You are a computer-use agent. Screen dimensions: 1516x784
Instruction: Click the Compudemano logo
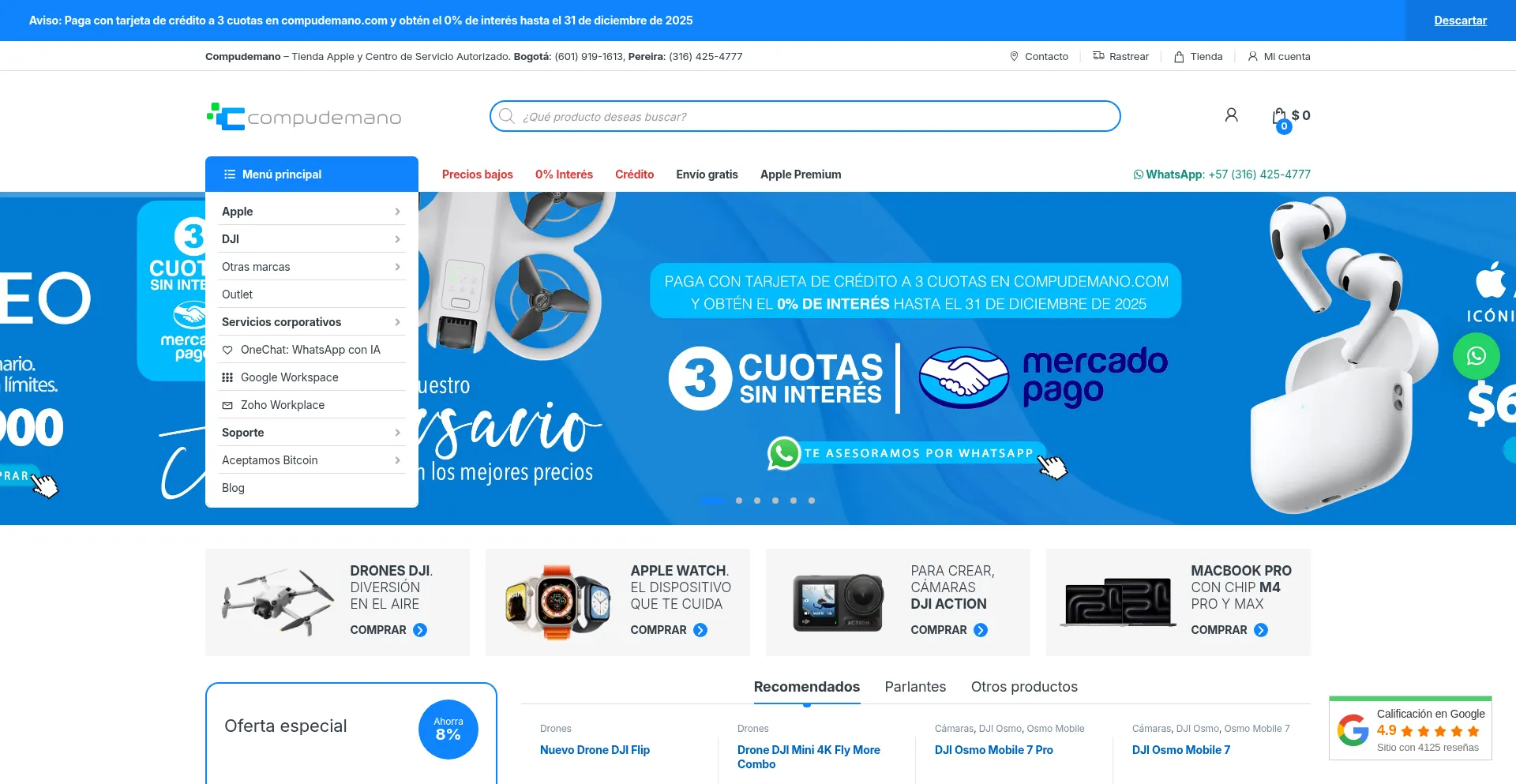304,117
